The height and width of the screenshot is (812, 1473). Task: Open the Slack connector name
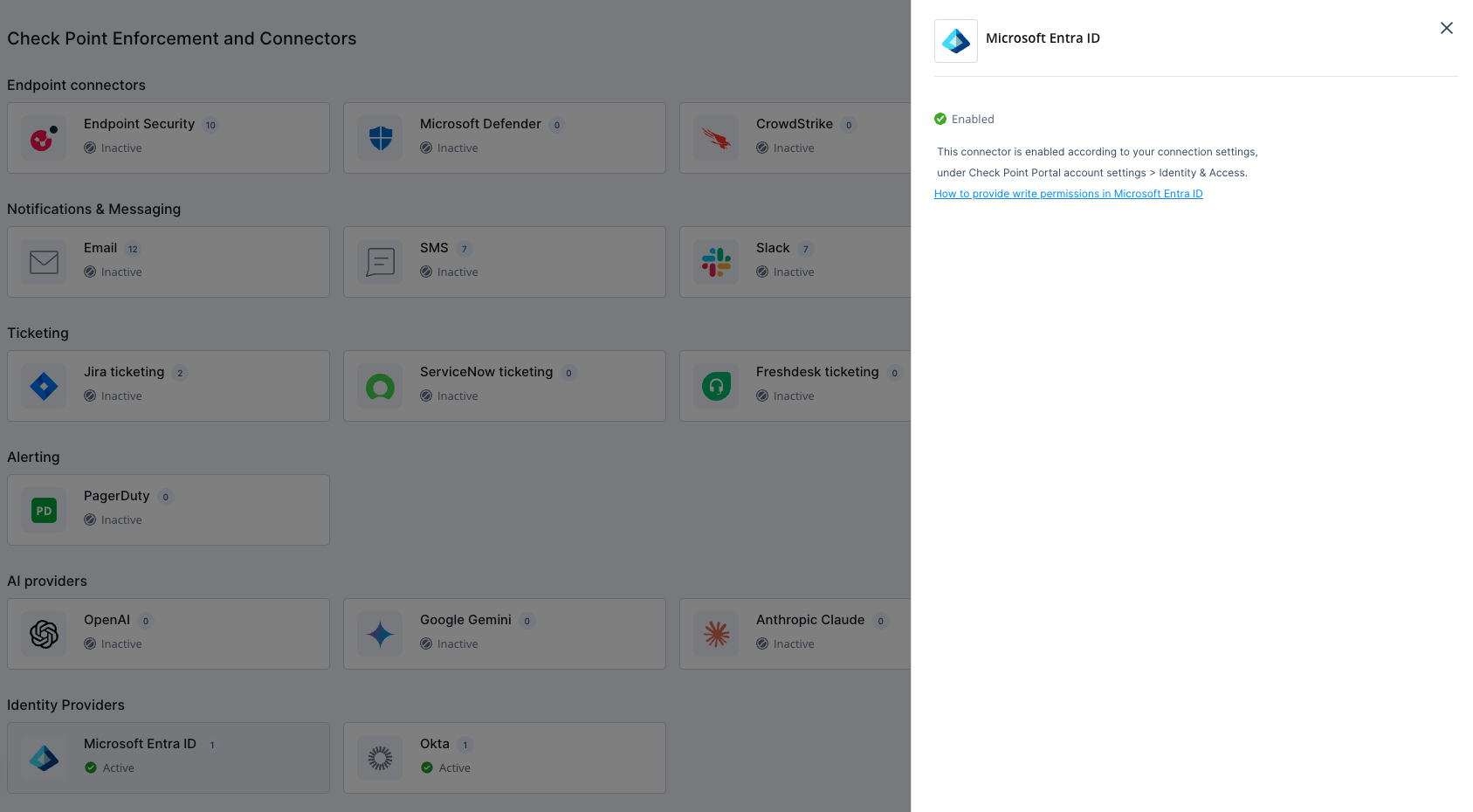773,248
